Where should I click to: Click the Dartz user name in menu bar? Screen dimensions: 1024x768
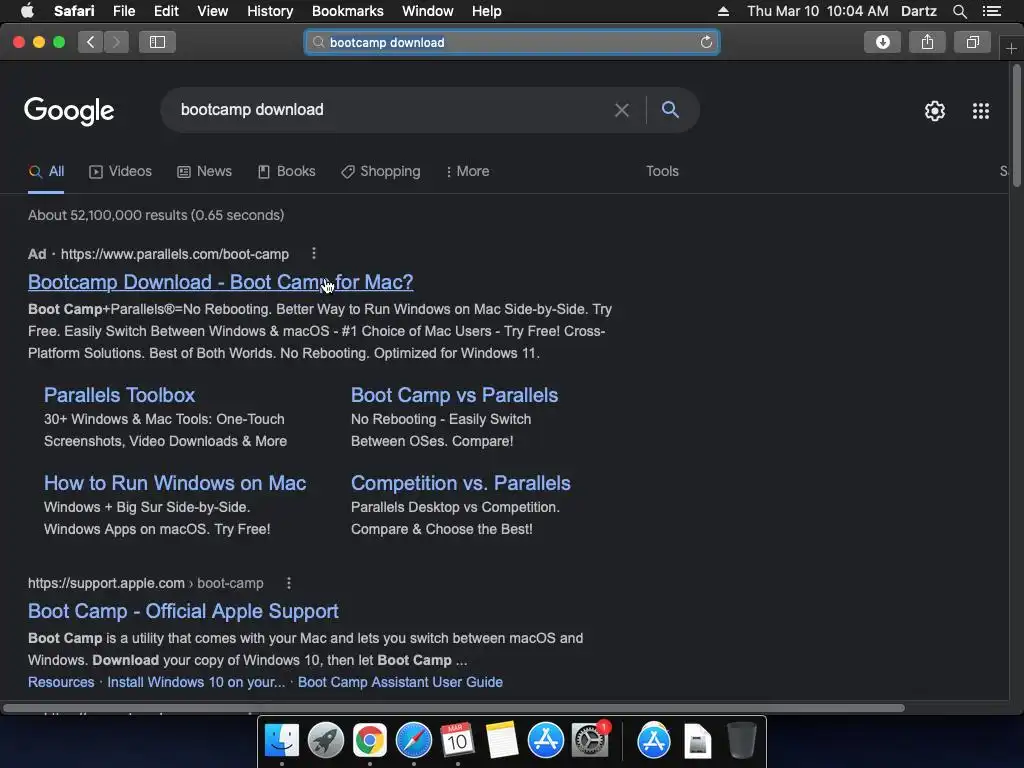click(918, 11)
